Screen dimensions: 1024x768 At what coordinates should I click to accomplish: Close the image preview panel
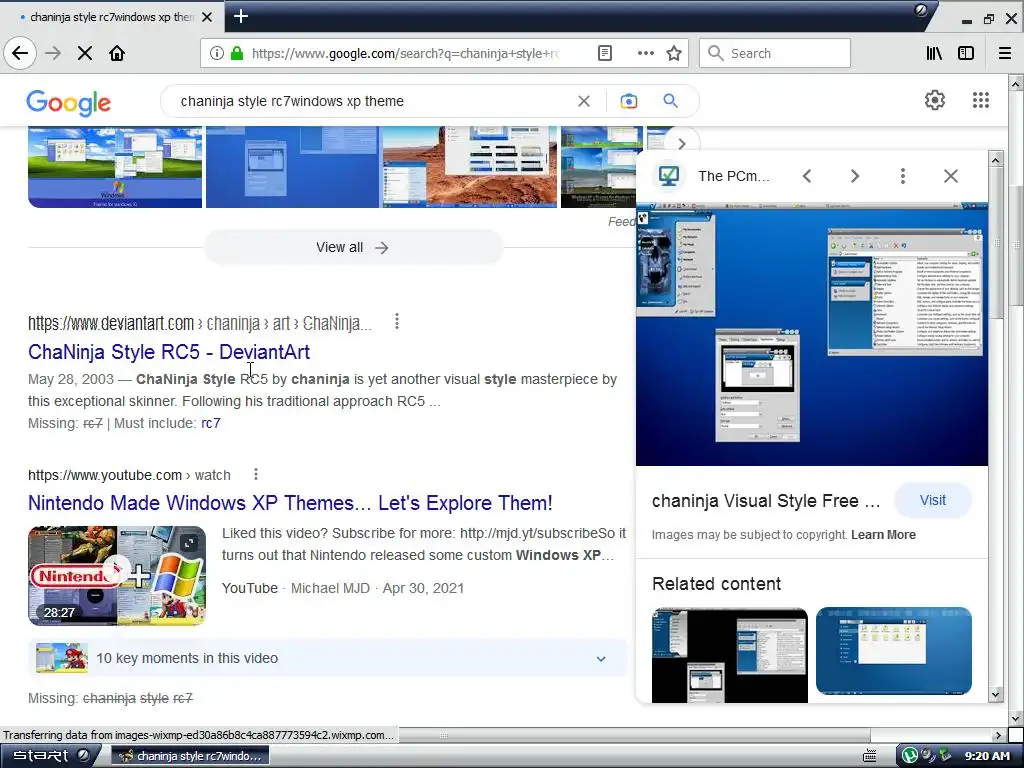tap(951, 176)
